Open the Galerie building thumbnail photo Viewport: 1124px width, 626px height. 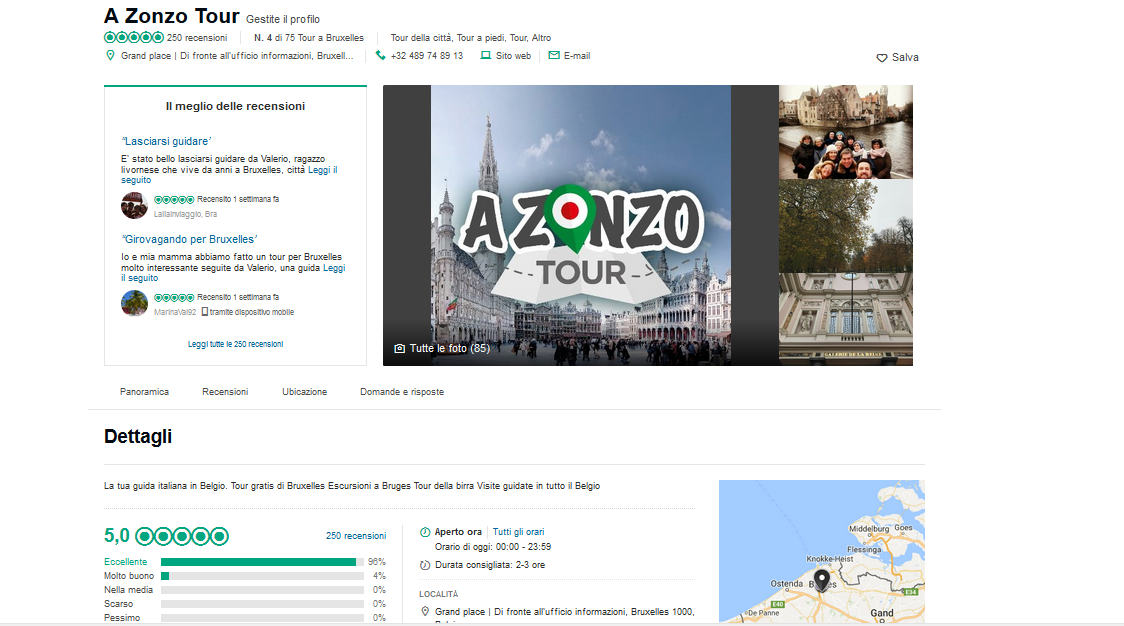[846, 319]
